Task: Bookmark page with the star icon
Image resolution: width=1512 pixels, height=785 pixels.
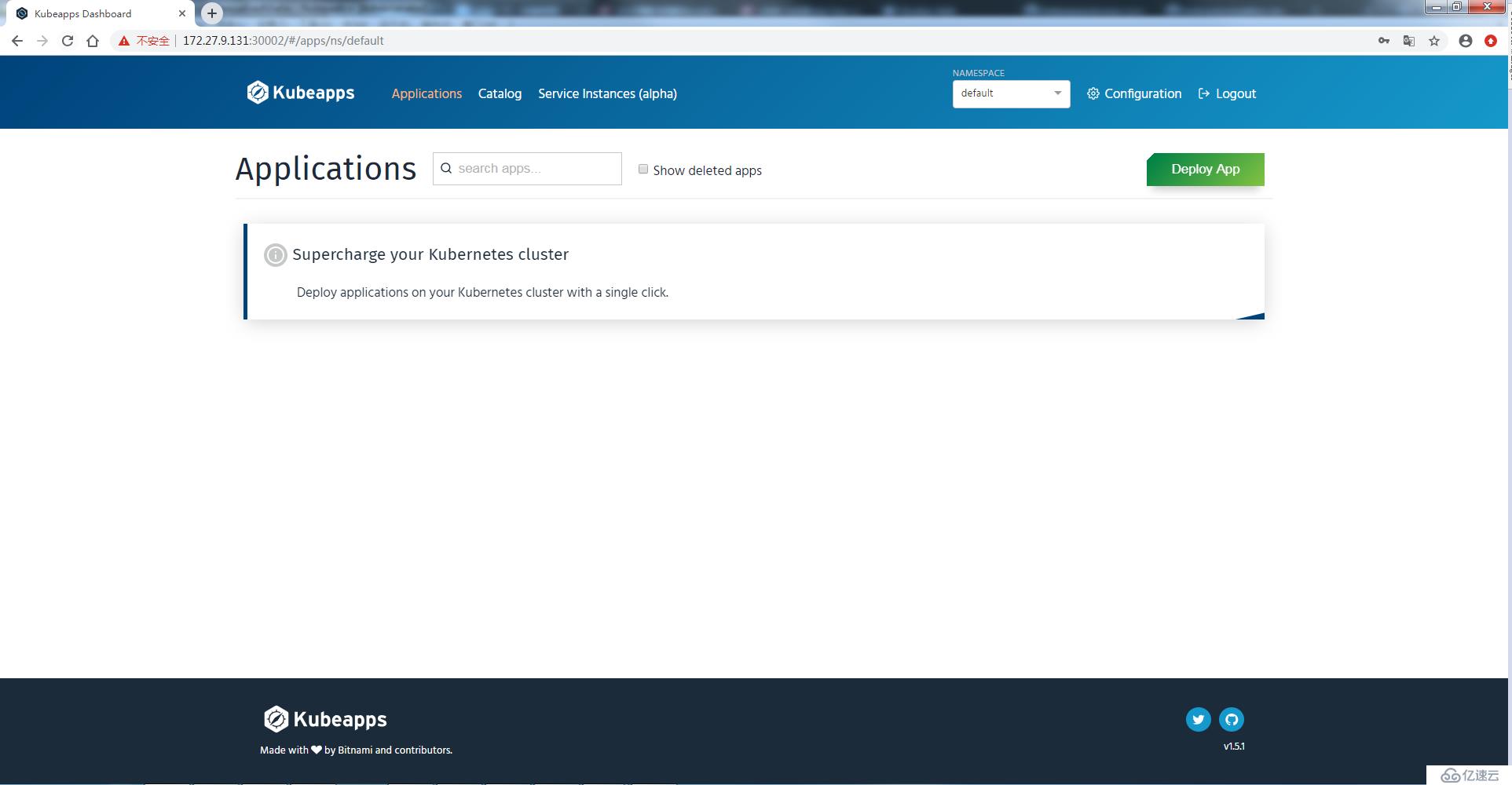Action: point(1434,41)
